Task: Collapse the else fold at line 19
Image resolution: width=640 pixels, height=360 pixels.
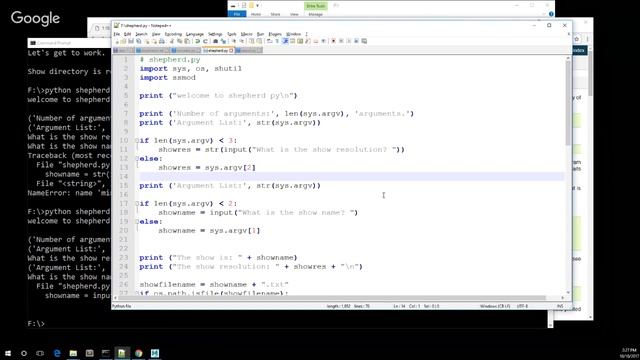Action: [137, 221]
